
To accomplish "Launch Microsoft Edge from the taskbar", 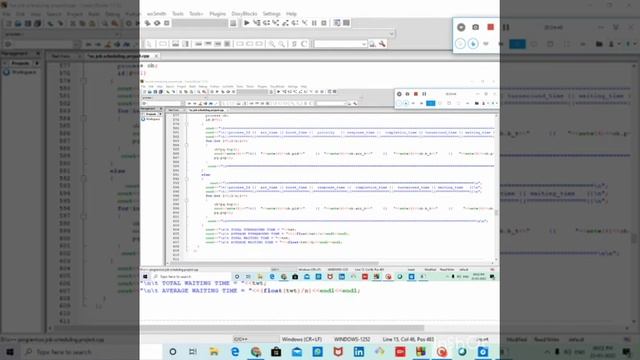I will click(x=235, y=351).
